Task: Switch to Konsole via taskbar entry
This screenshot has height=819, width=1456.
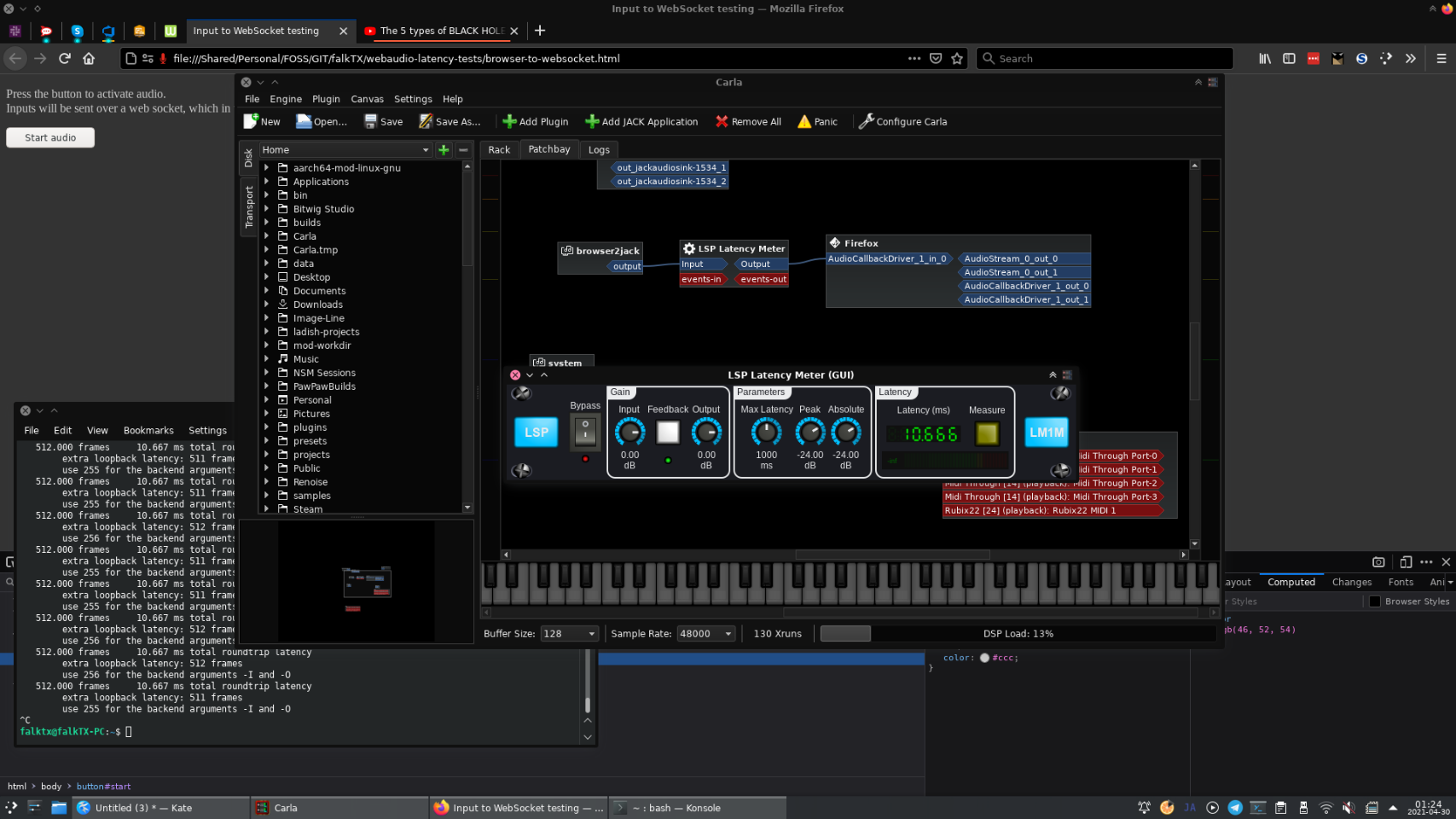Action: (698, 807)
